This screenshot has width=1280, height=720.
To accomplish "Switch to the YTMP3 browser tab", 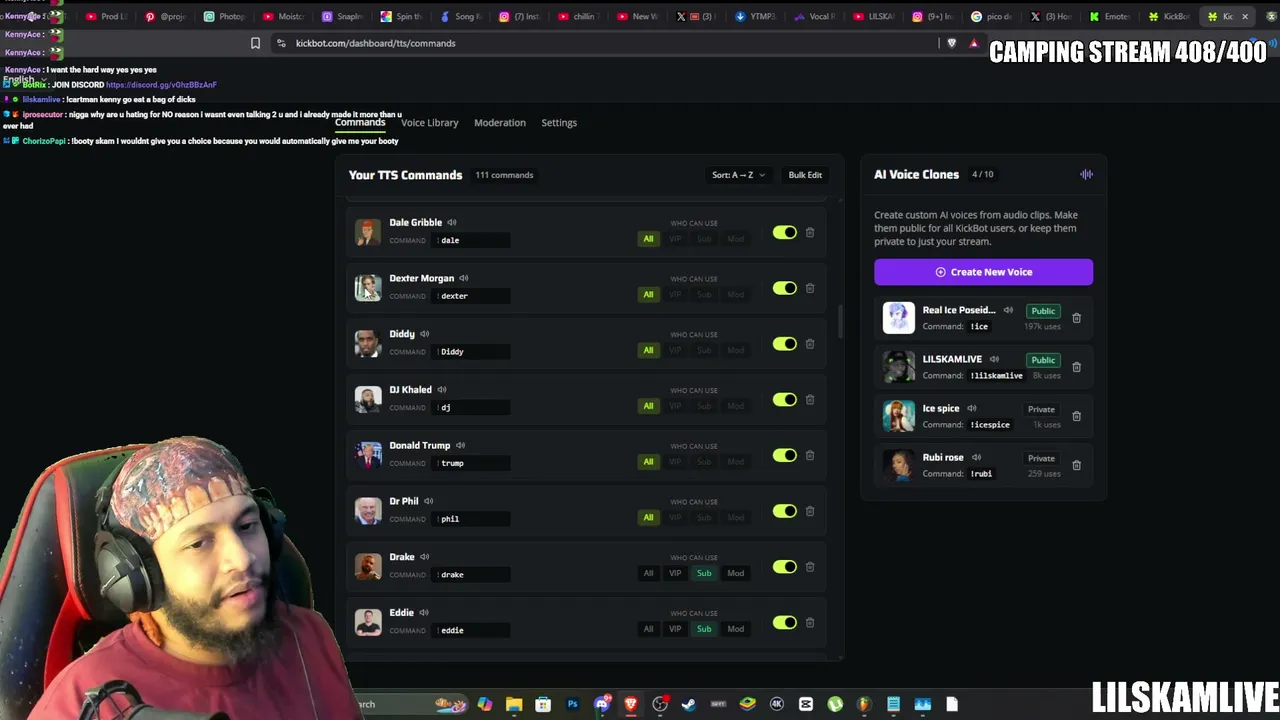I will (755, 16).
